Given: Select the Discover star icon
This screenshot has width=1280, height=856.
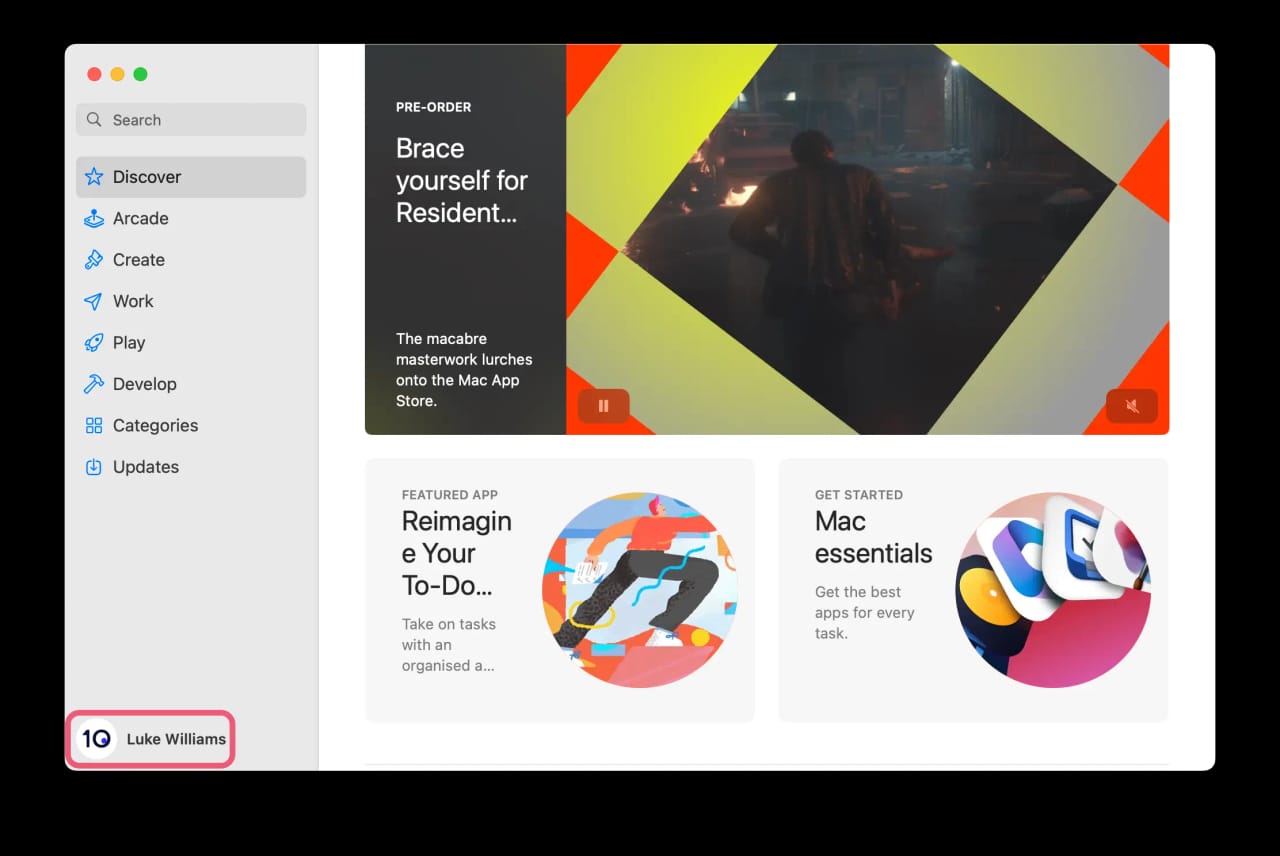Looking at the screenshot, I should (x=93, y=177).
